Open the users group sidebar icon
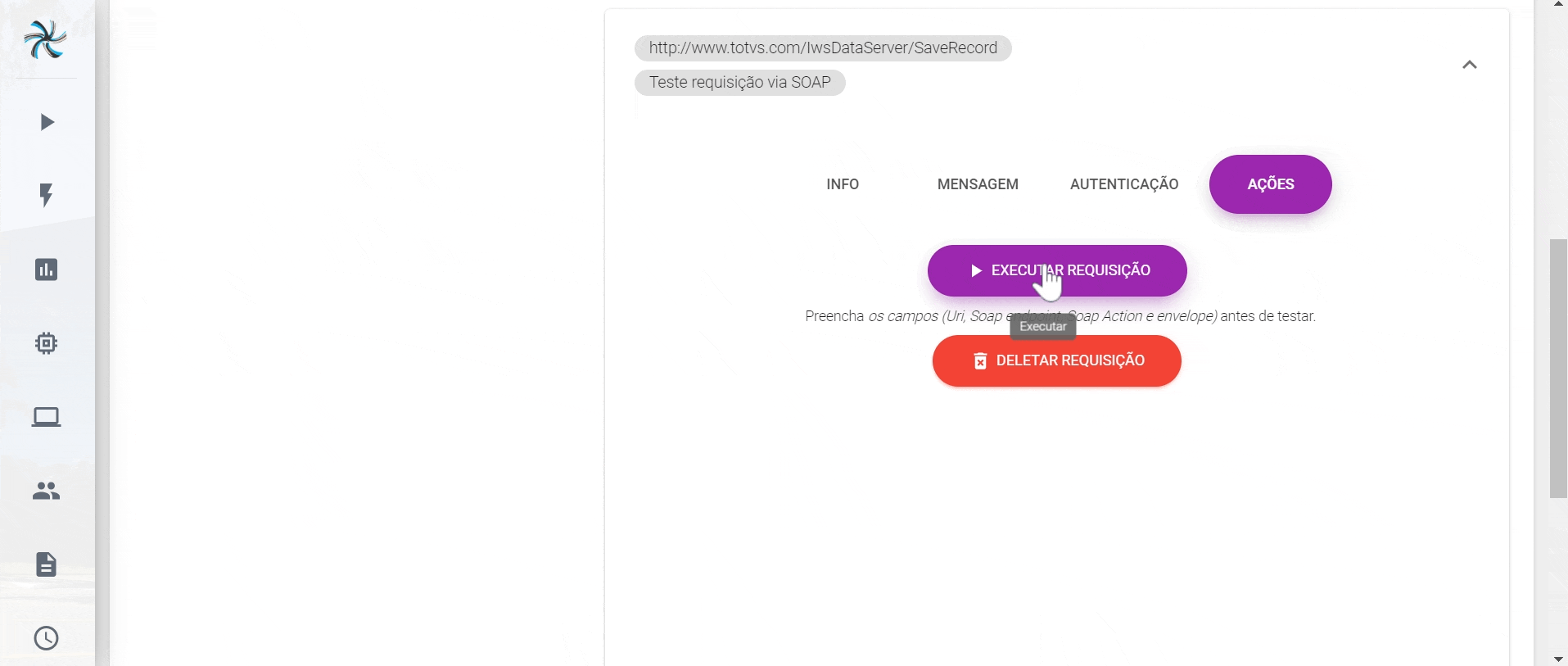 tap(47, 491)
